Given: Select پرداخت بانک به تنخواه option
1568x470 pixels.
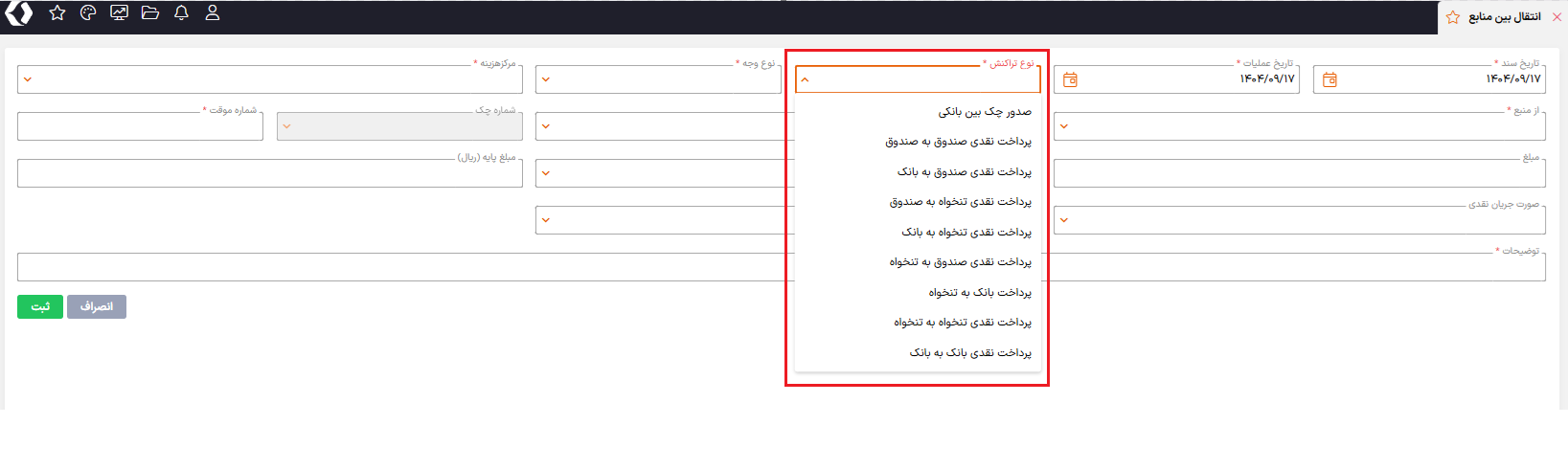Looking at the screenshot, I should 979,293.
